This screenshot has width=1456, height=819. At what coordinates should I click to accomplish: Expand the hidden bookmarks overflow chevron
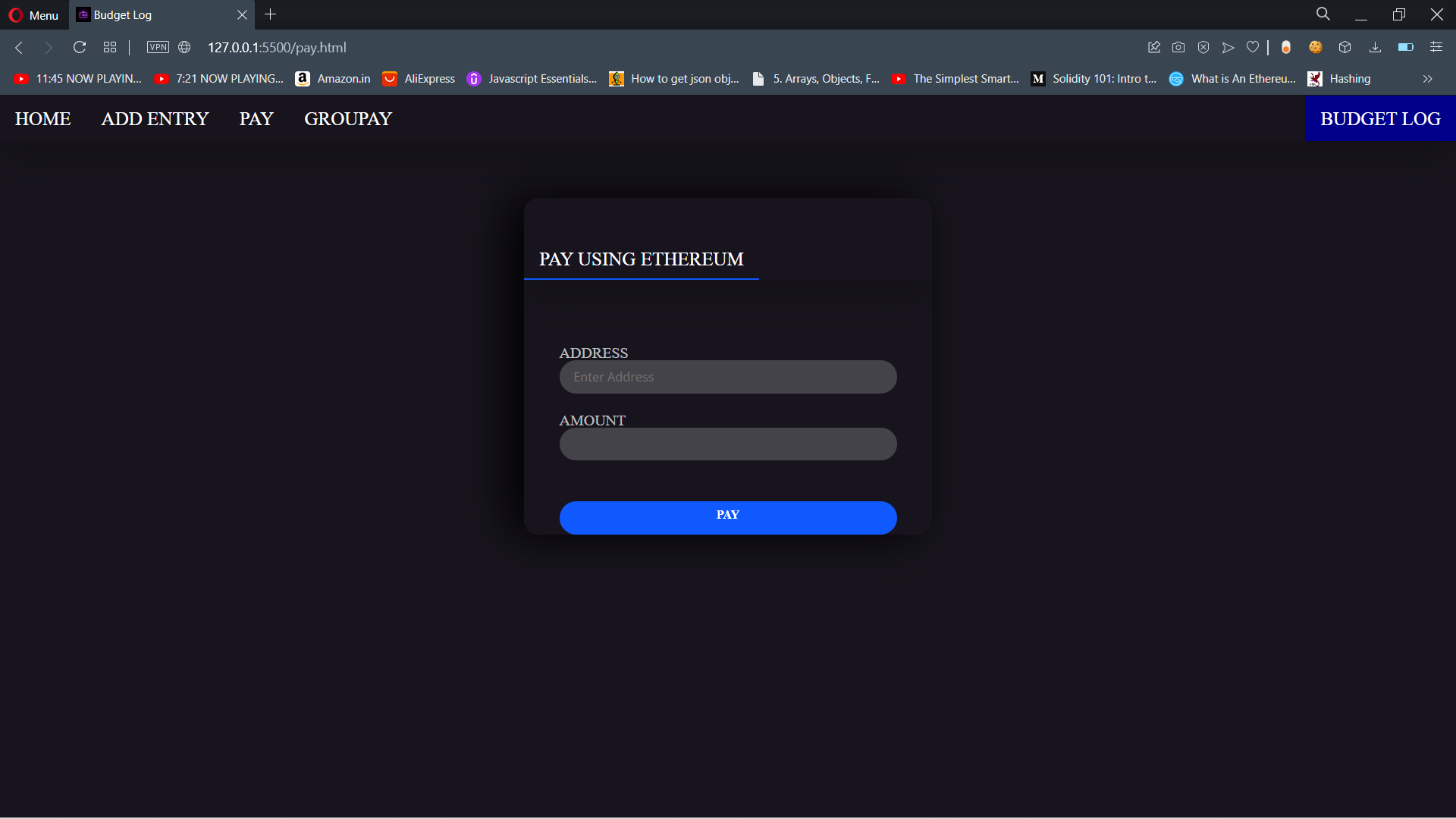coord(1427,79)
